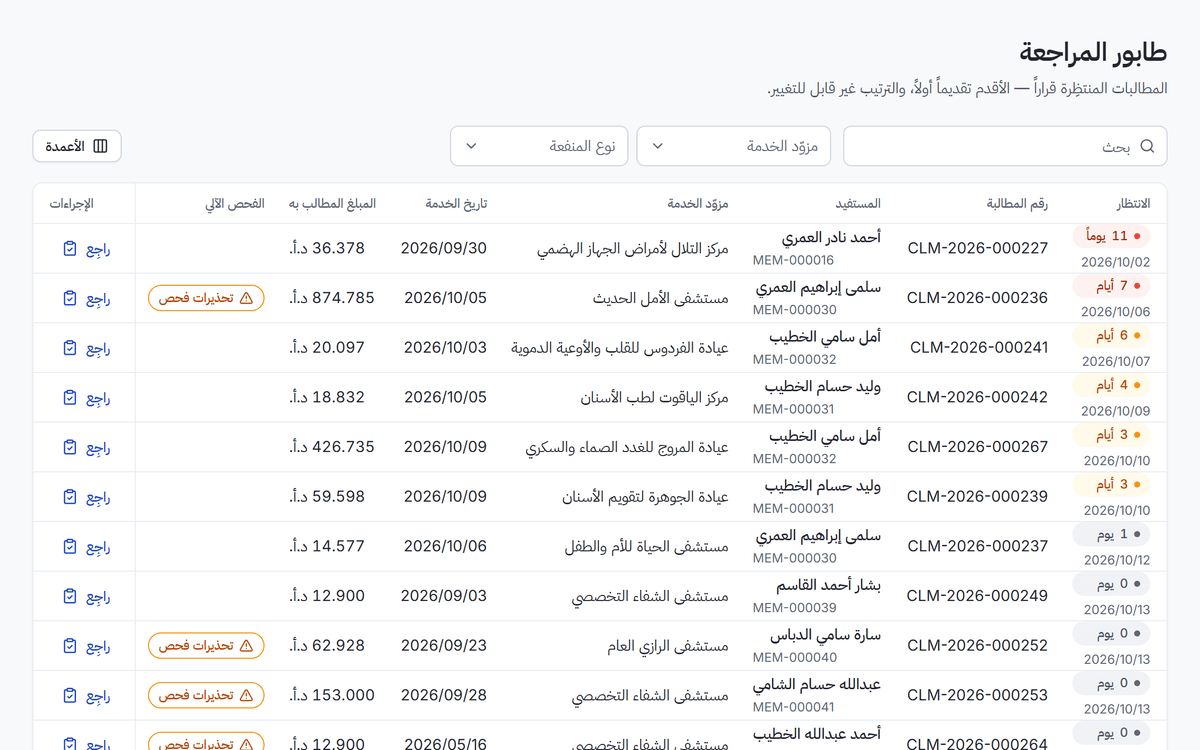
Task: Click amount 426.735 د.أ.
Action: point(333,447)
